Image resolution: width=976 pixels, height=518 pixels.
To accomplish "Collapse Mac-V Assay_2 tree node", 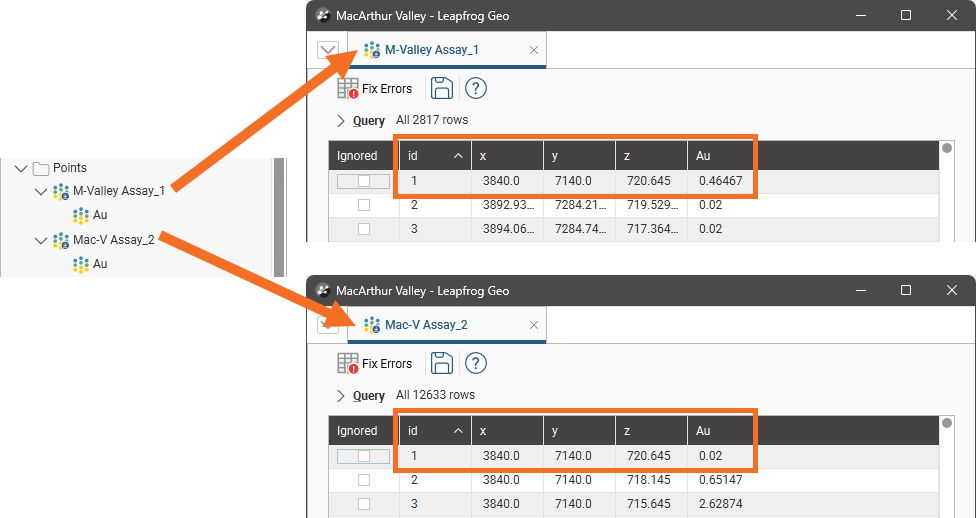I will click(41, 240).
